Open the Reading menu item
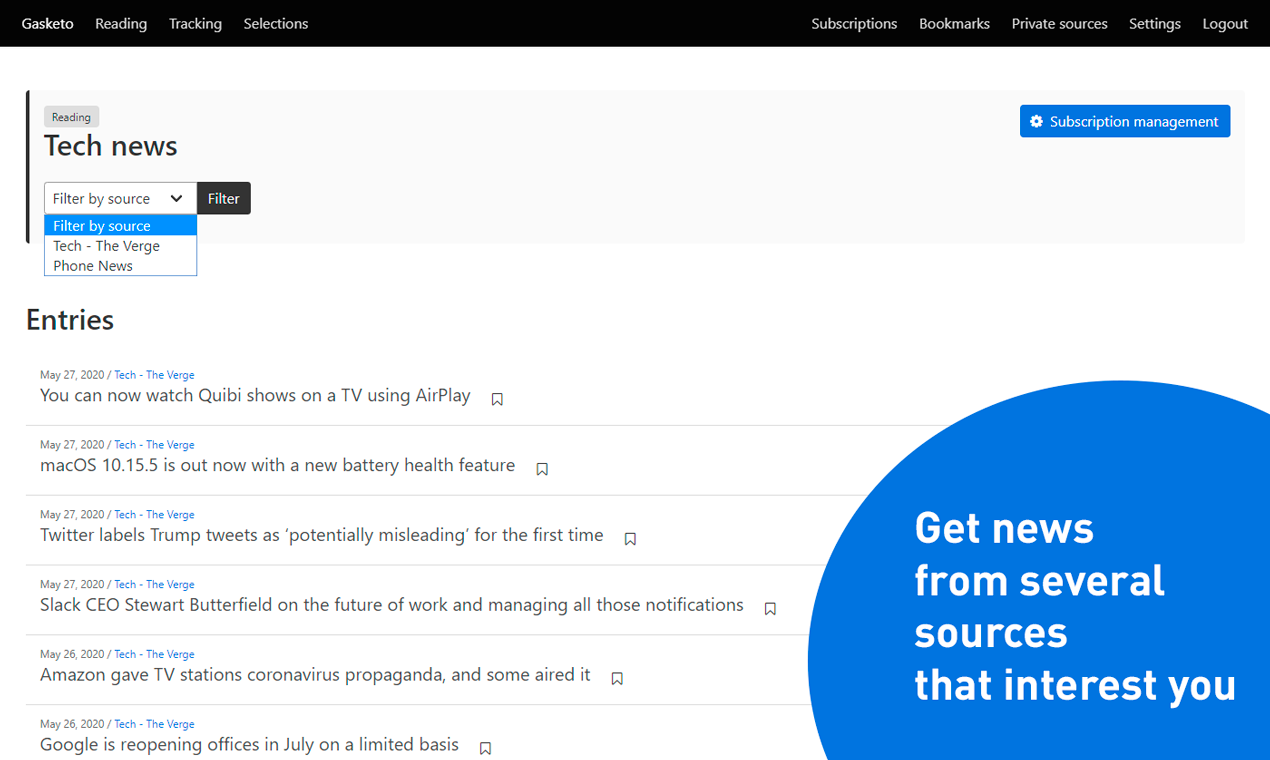 coord(121,23)
